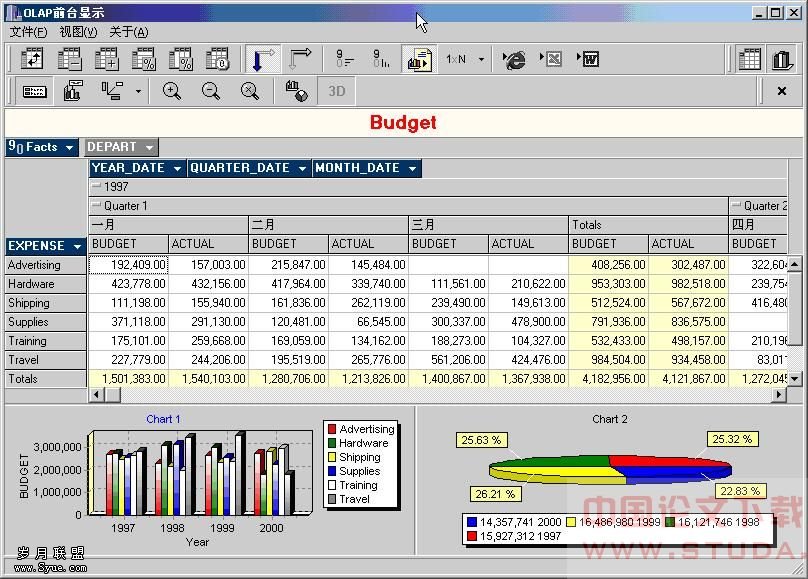Collapse the Quarter 1 header
This screenshot has height=579, width=808.
pyautogui.click(x=96, y=205)
